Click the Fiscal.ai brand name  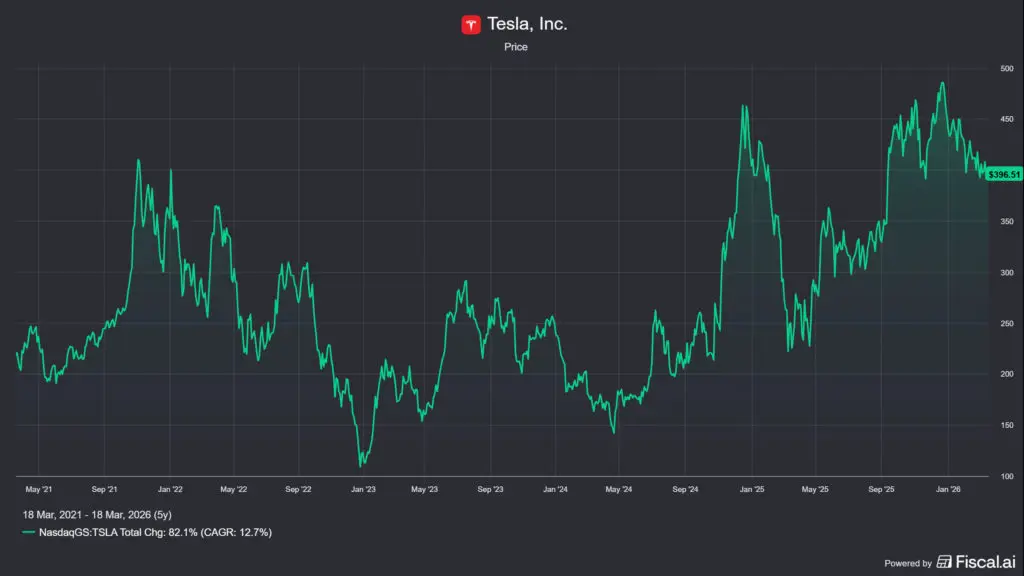[x=985, y=562]
